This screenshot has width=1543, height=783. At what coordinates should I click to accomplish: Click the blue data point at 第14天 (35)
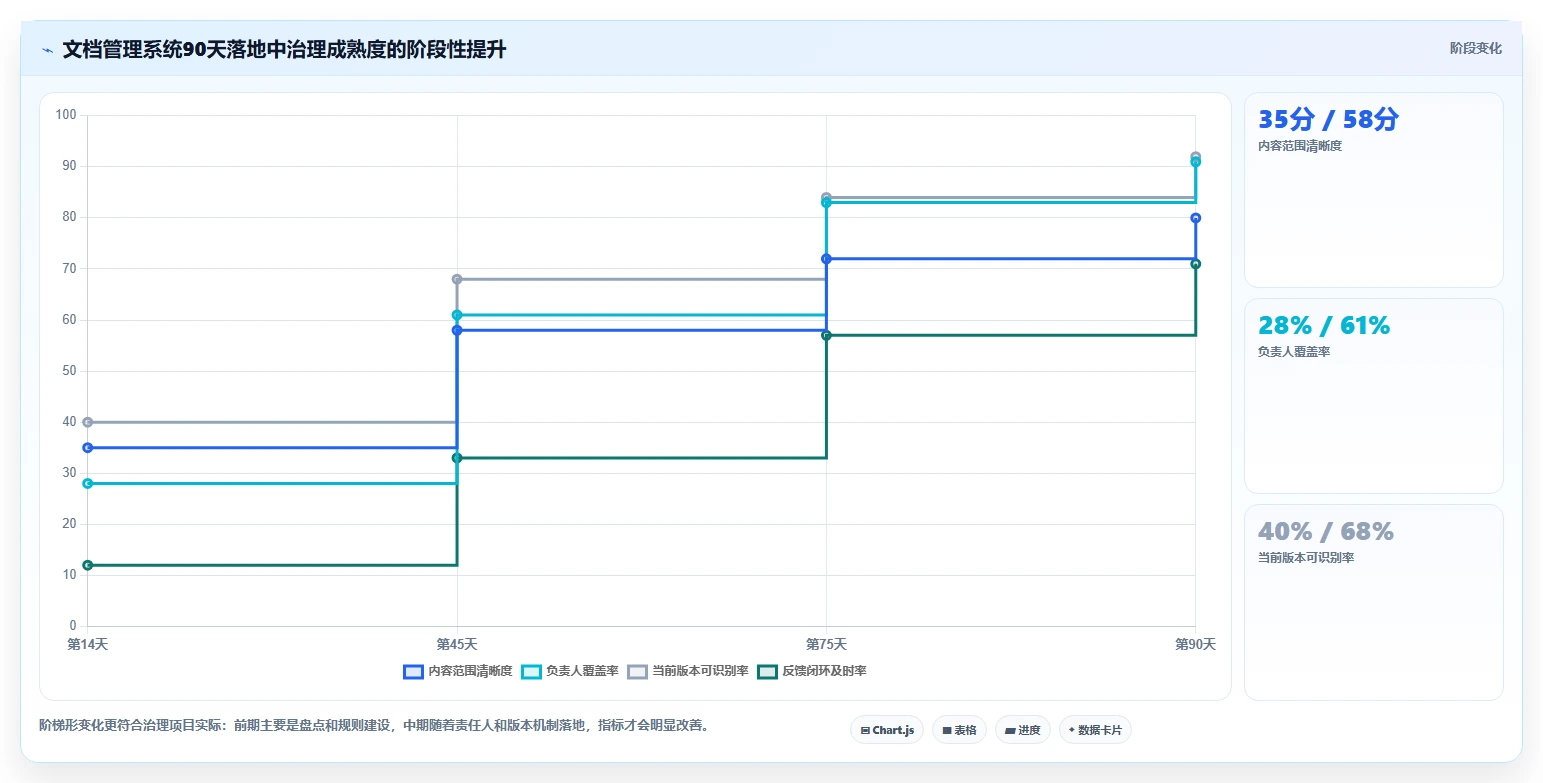click(x=87, y=448)
